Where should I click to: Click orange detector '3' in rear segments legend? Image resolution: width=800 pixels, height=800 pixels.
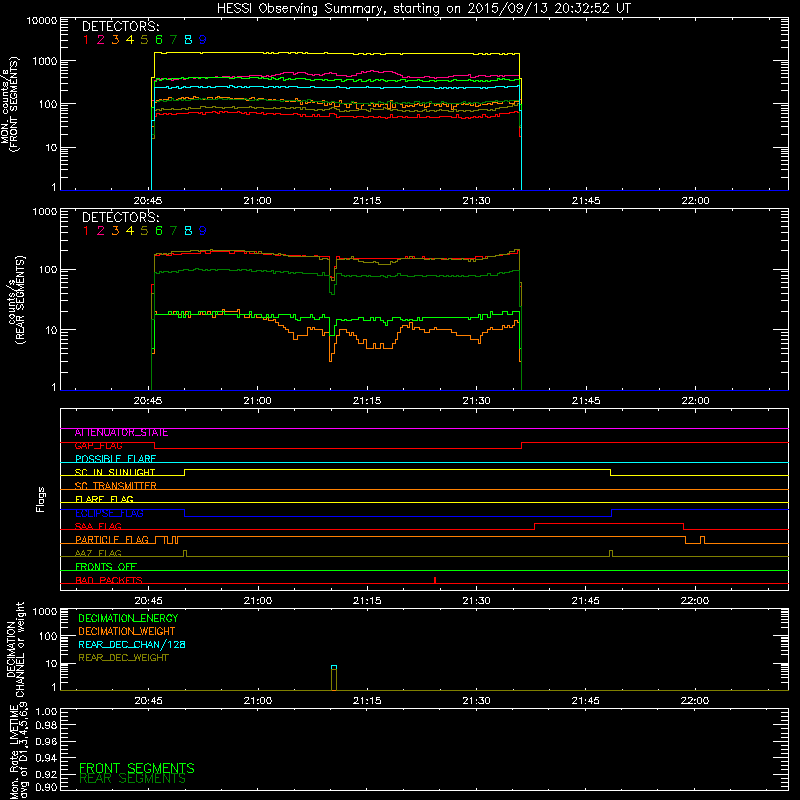coord(115,231)
